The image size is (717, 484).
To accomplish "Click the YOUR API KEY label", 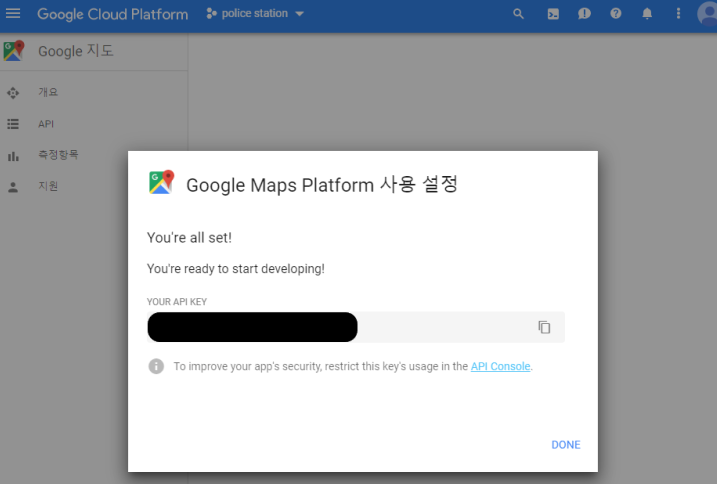I will pos(177,302).
